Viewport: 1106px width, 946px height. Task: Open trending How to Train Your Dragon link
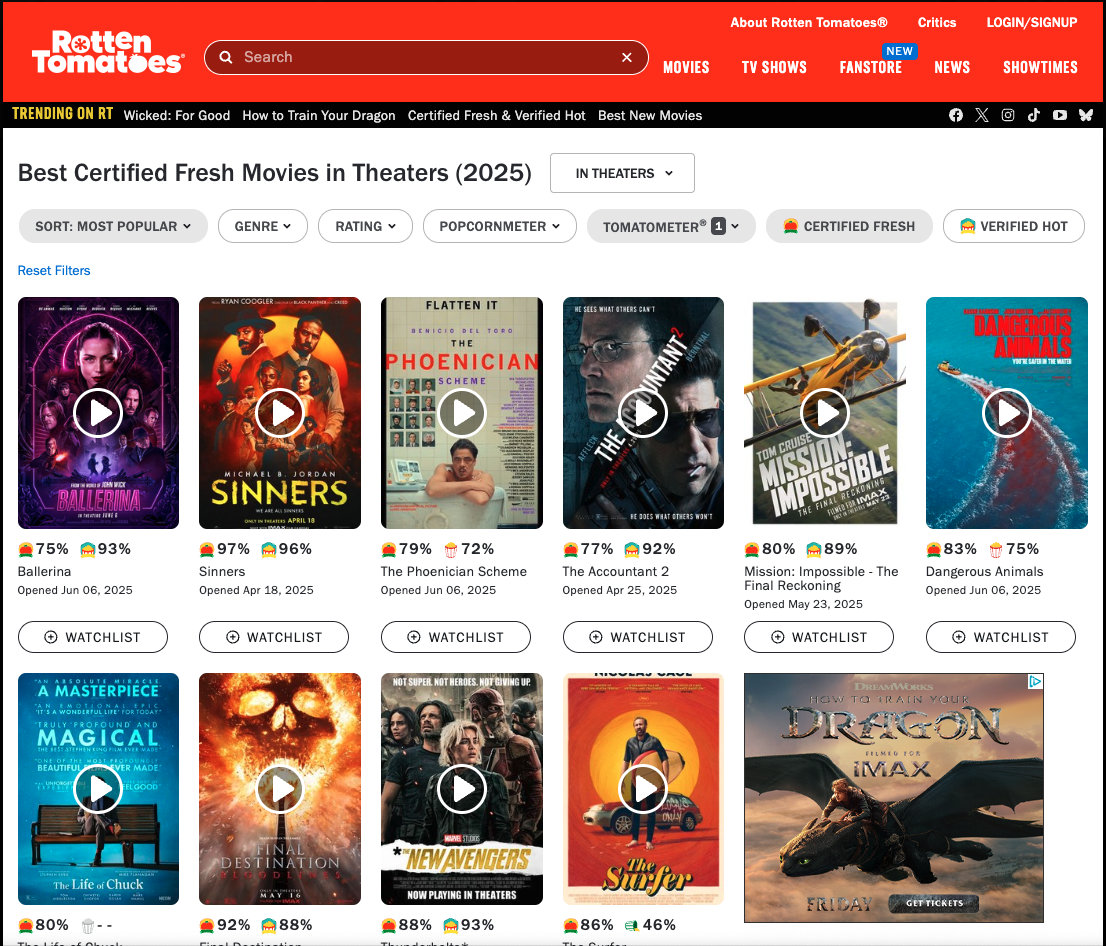click(x=319, y=115)
